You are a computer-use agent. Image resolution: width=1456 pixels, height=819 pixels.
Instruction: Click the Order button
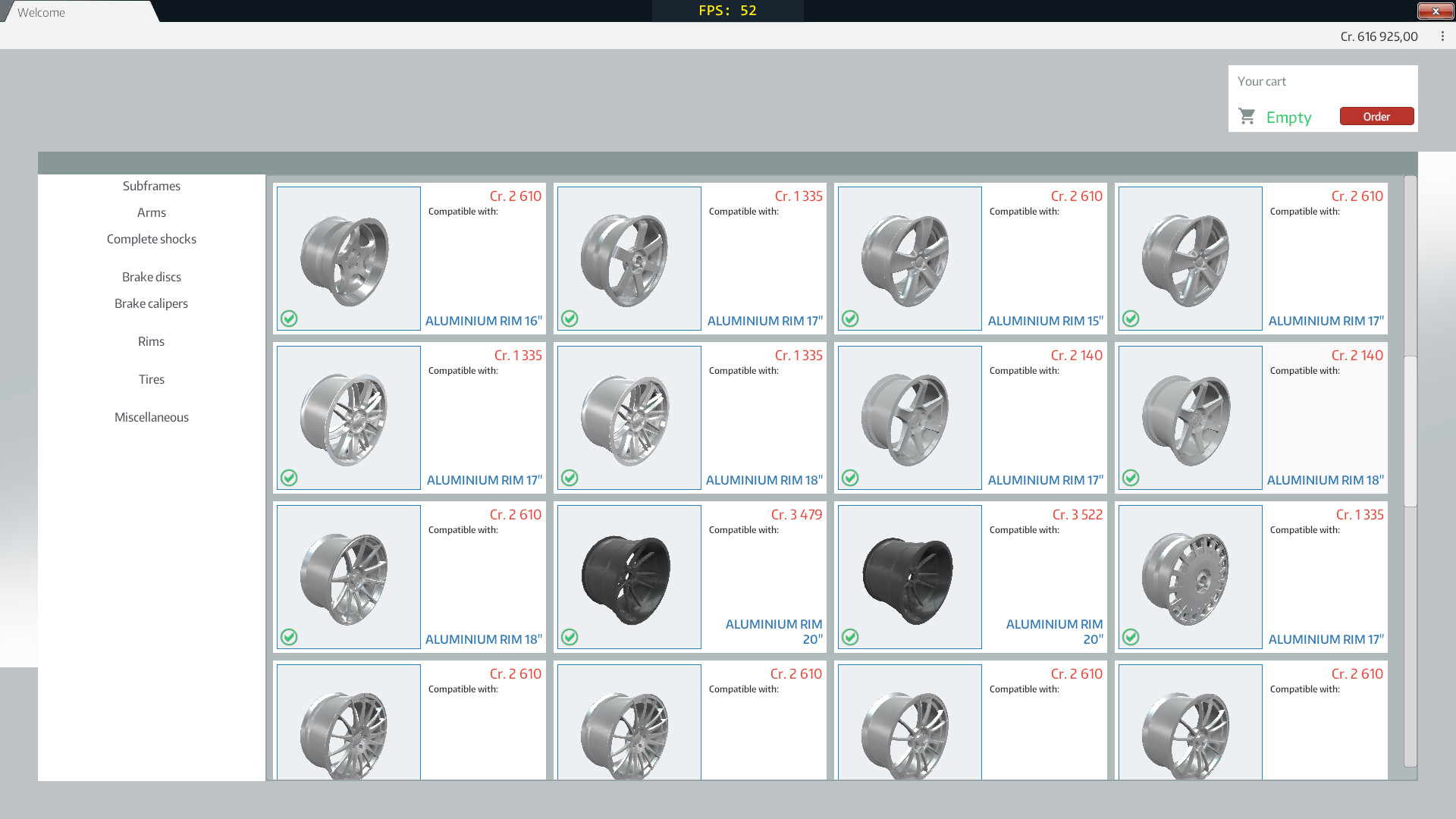click(1376, 116)
